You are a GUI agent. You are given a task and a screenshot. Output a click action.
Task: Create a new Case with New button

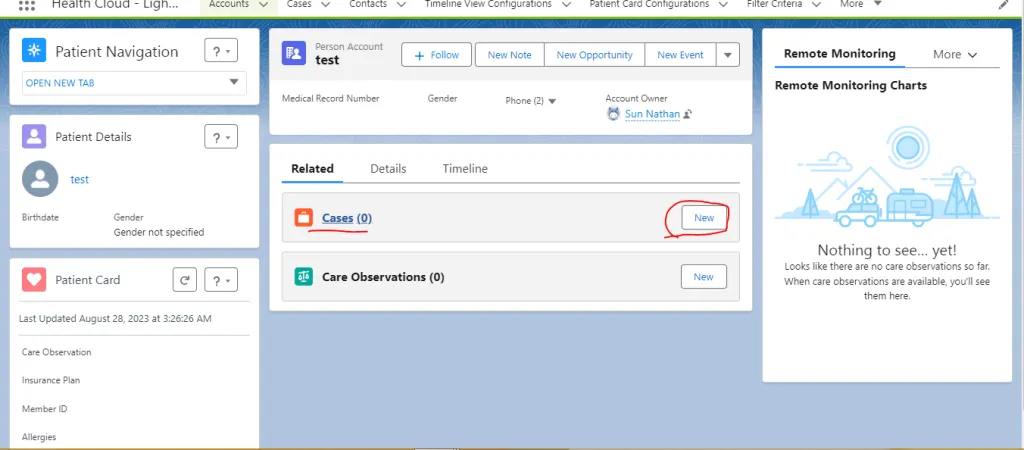coord(704,217)
